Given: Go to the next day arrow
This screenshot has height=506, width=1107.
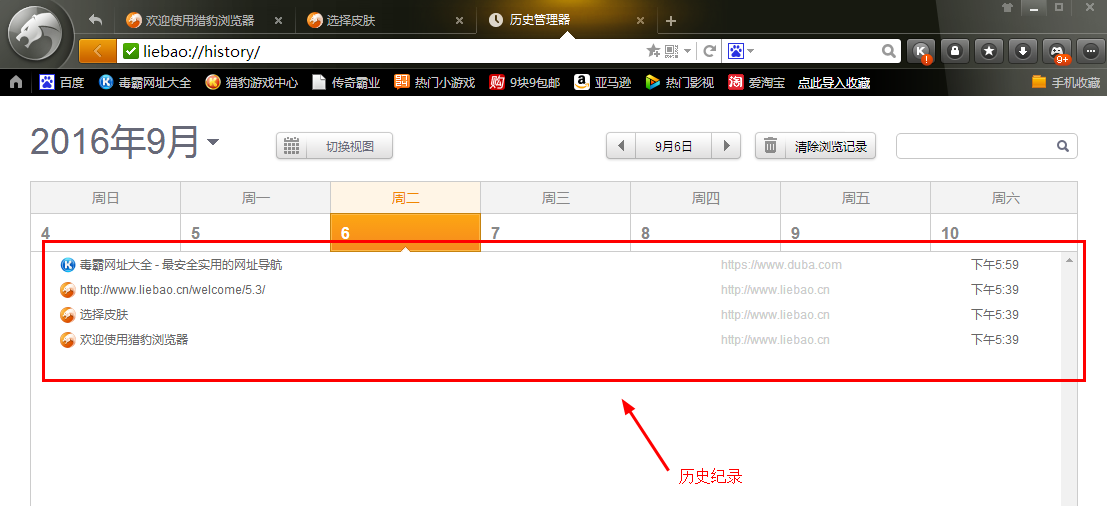Looking at the screenshot, I should pyautogui.click(x=726, y=146).
